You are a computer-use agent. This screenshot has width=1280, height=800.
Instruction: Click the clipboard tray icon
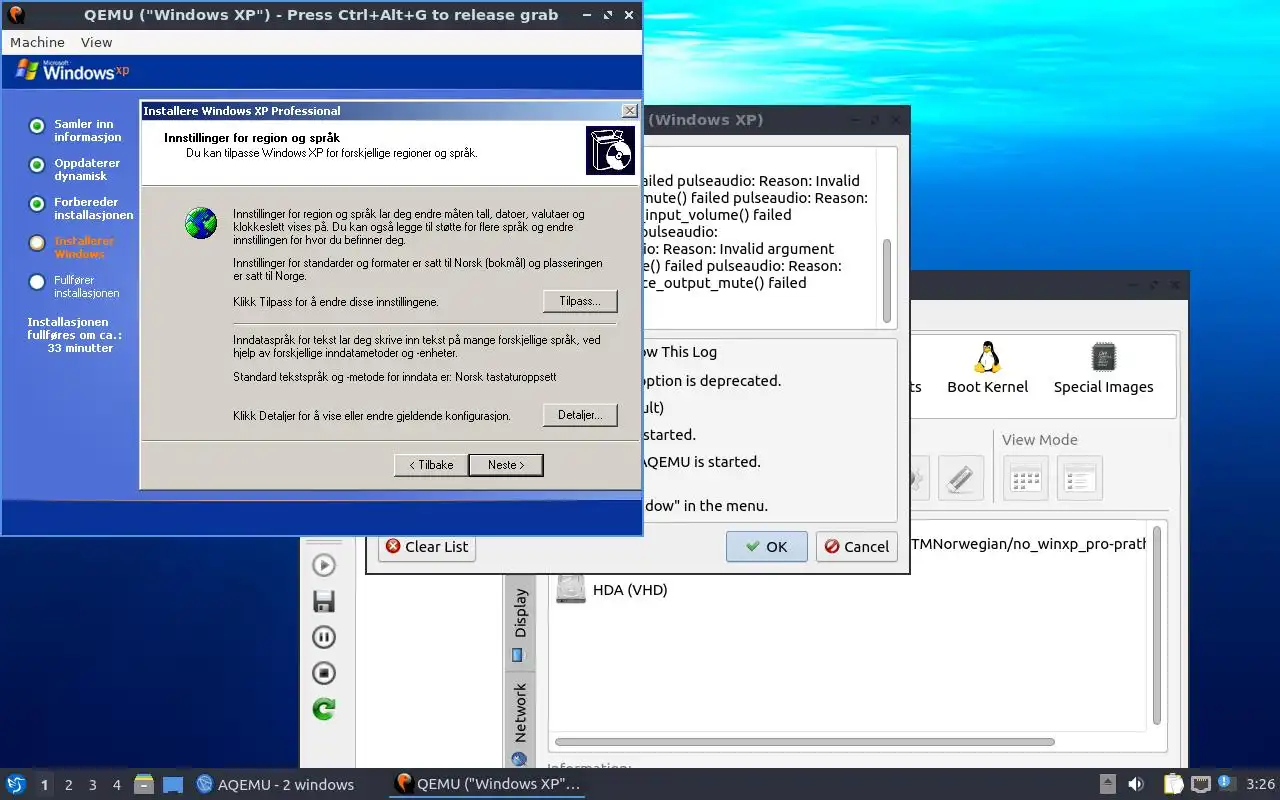pos(1173,784)
